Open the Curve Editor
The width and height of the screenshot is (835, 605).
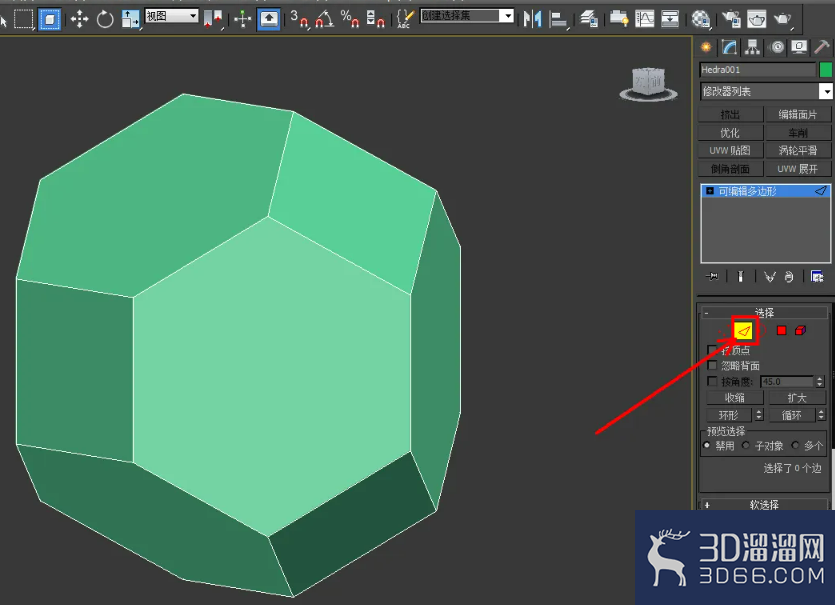tap(644, 20)
